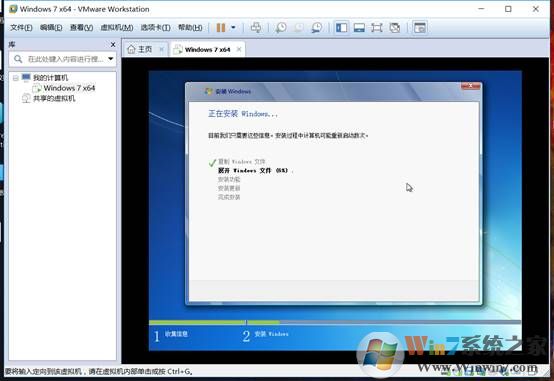554x381 pixels.
Task: Take a snapshot with the clock icon
Action: coord(281,28)
